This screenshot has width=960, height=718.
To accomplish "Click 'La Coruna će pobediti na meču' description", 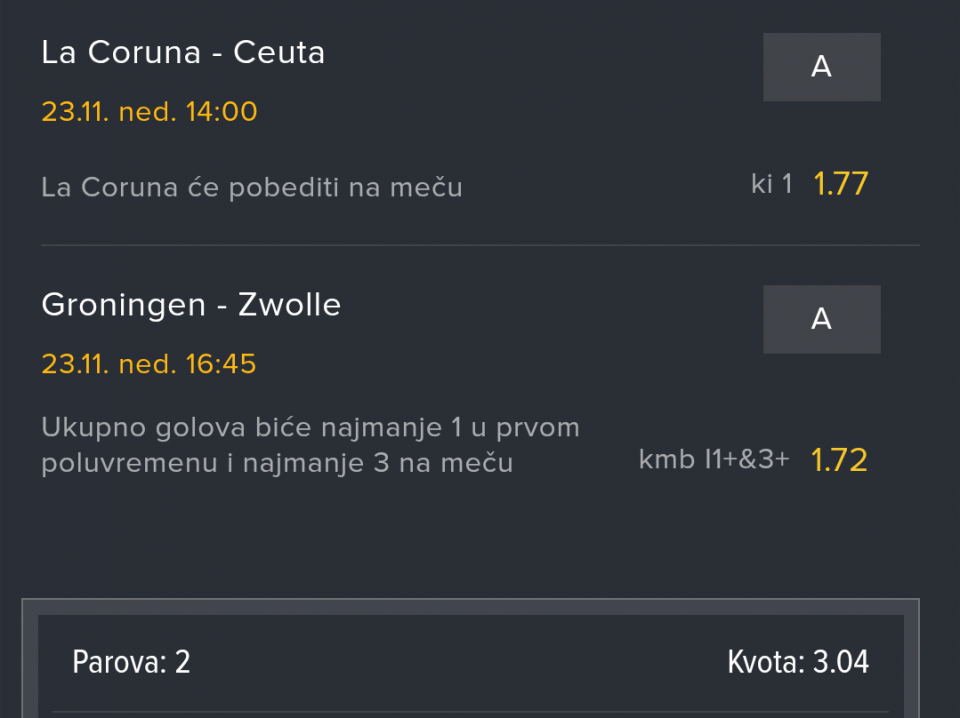I will point(251,187).
